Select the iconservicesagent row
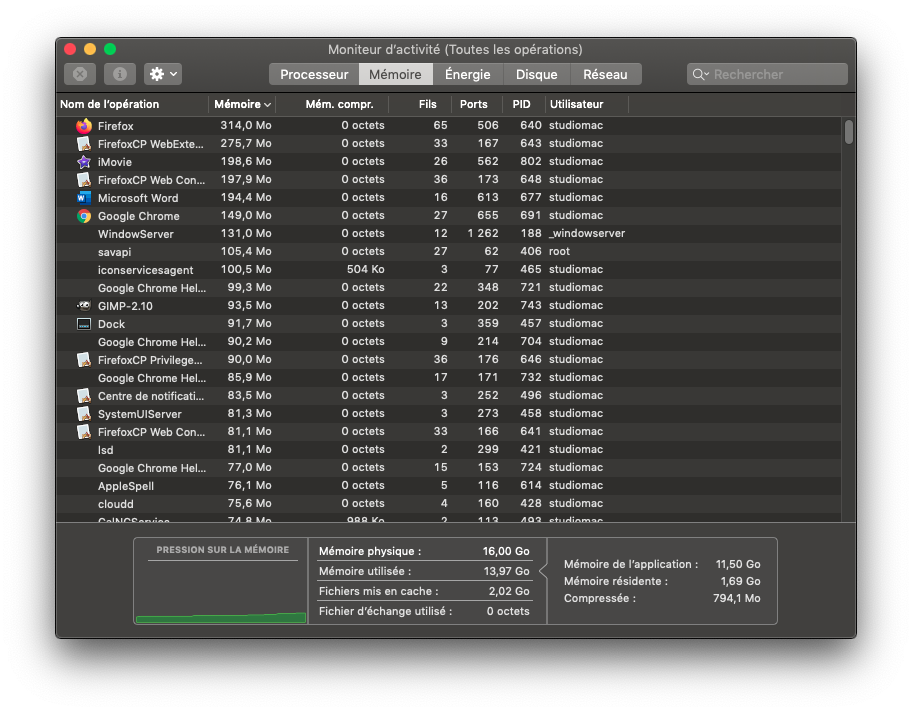Viewport: 912px width, 712px height. pyautogui.click(x=448, y=270)
